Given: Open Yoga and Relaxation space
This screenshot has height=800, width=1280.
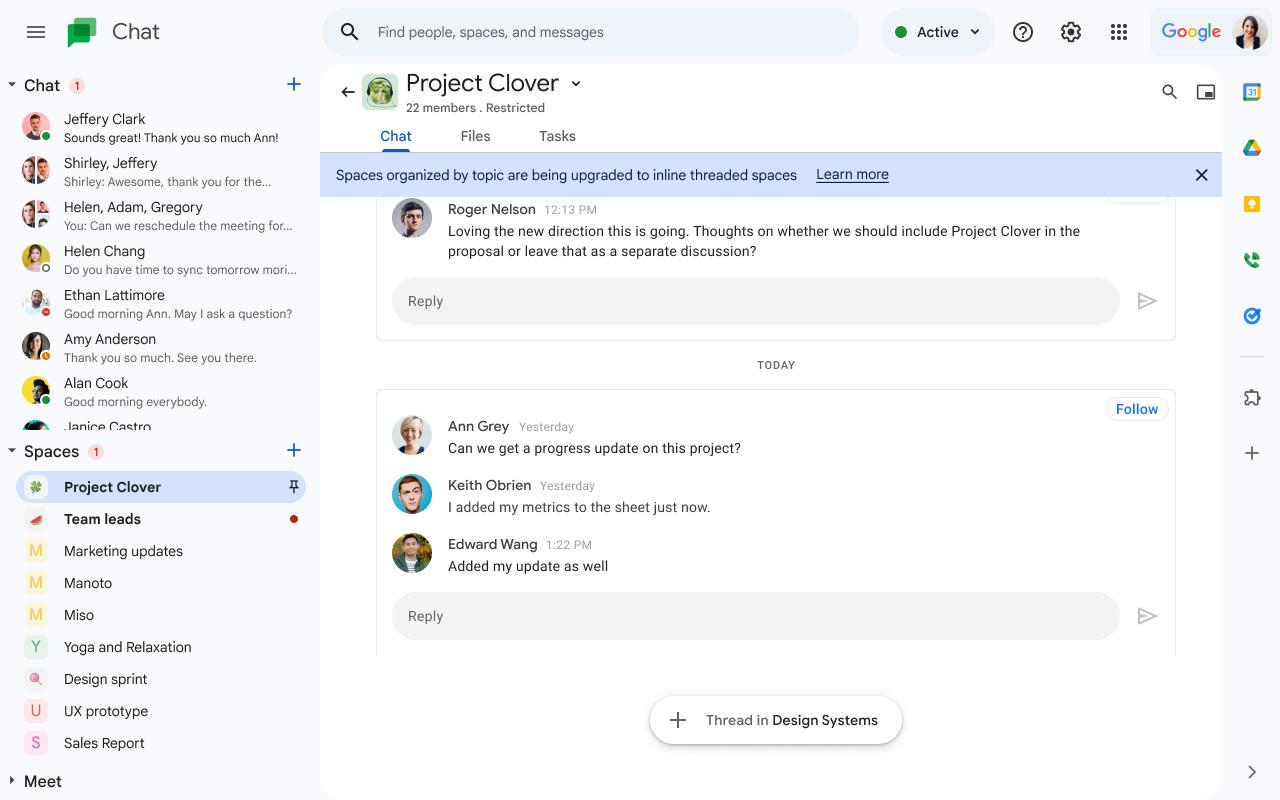Looking at the screenshot, I should [160, 647].
